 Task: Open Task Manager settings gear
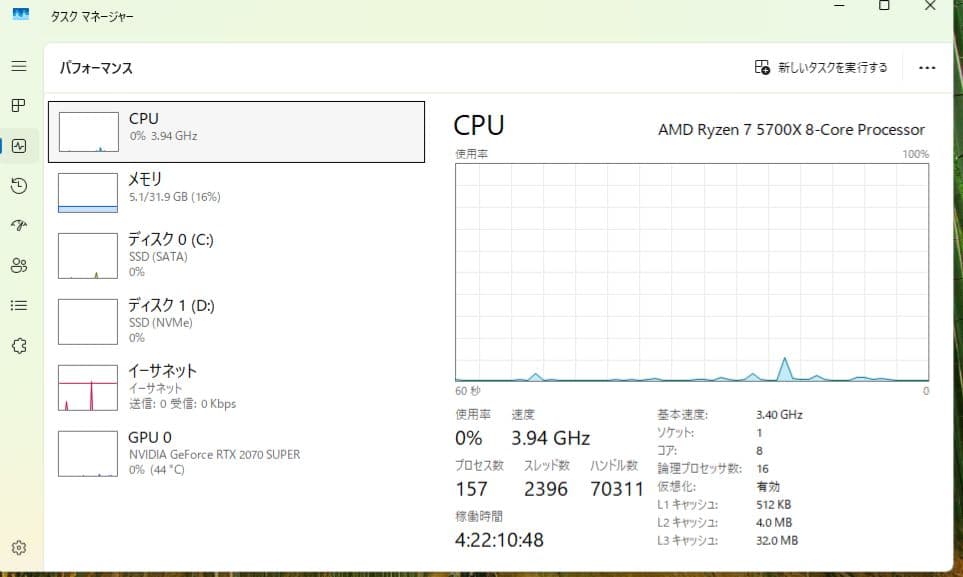[18, 548]
